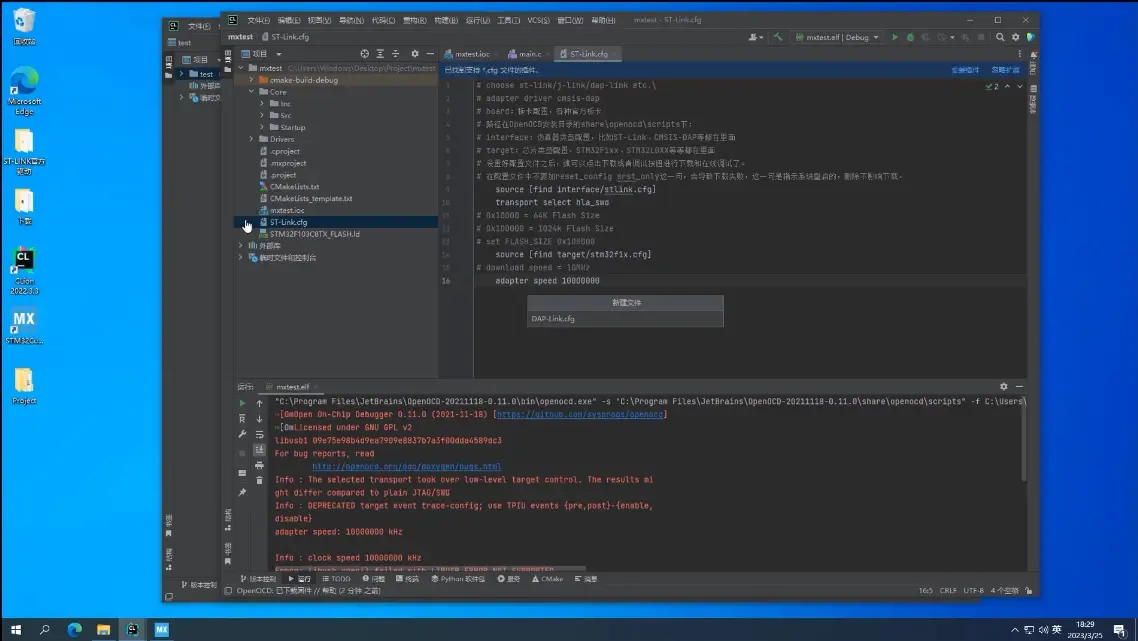Collapse all in project tree toolbar

[x=396, y=54]
